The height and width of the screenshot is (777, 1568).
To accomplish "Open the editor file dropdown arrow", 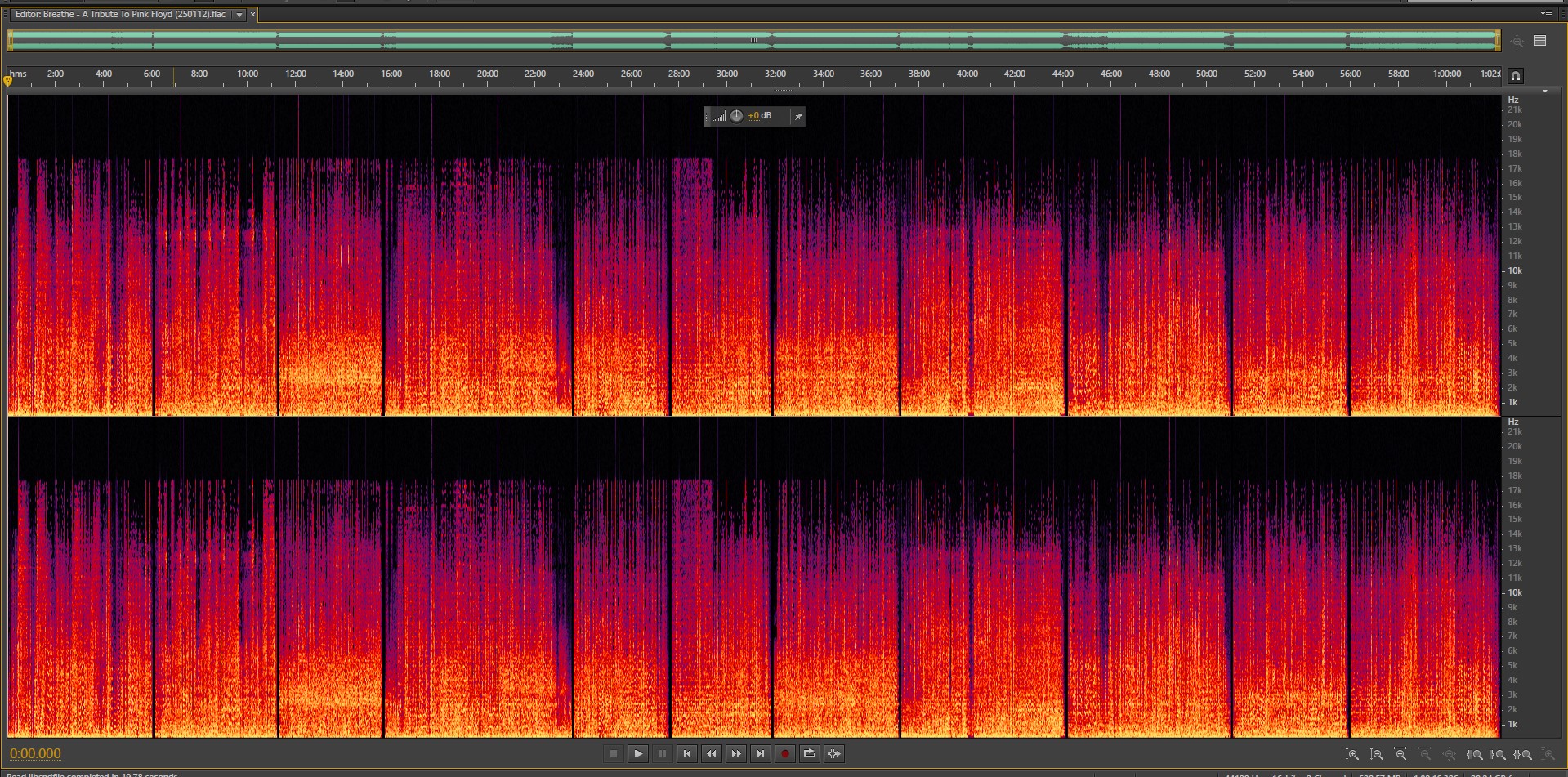I will point(239,15).
